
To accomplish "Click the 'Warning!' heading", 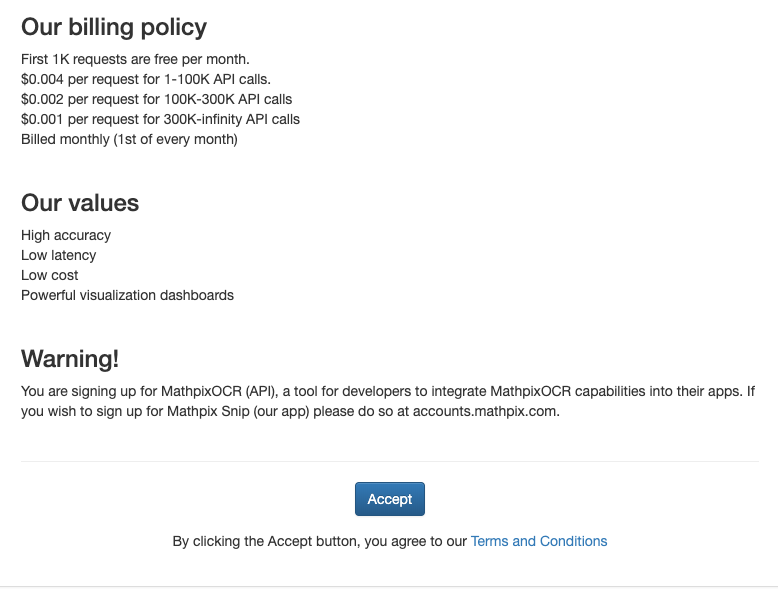I will (70, 359).
